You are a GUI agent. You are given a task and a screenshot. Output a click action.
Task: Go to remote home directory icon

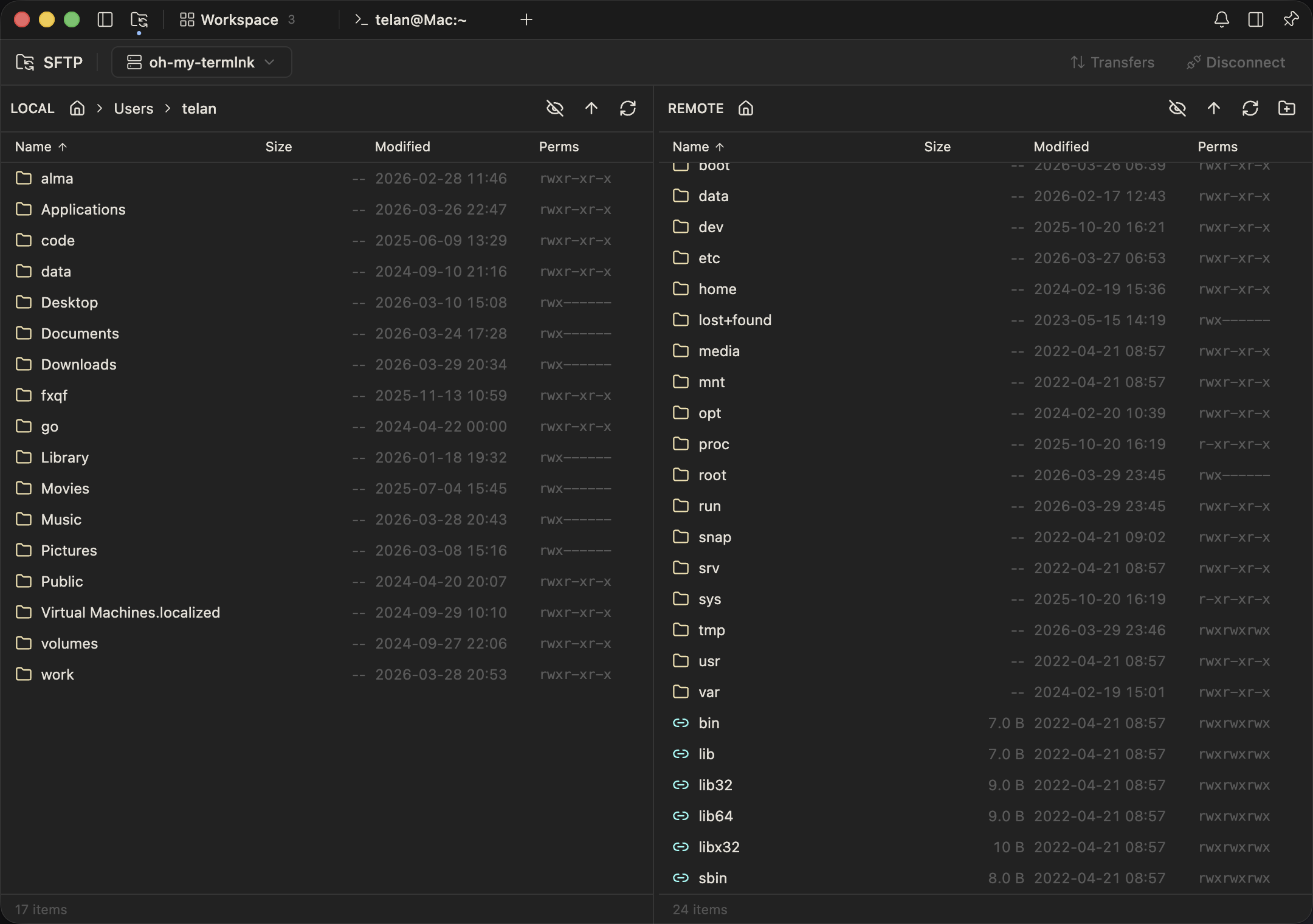click(746, 108)
